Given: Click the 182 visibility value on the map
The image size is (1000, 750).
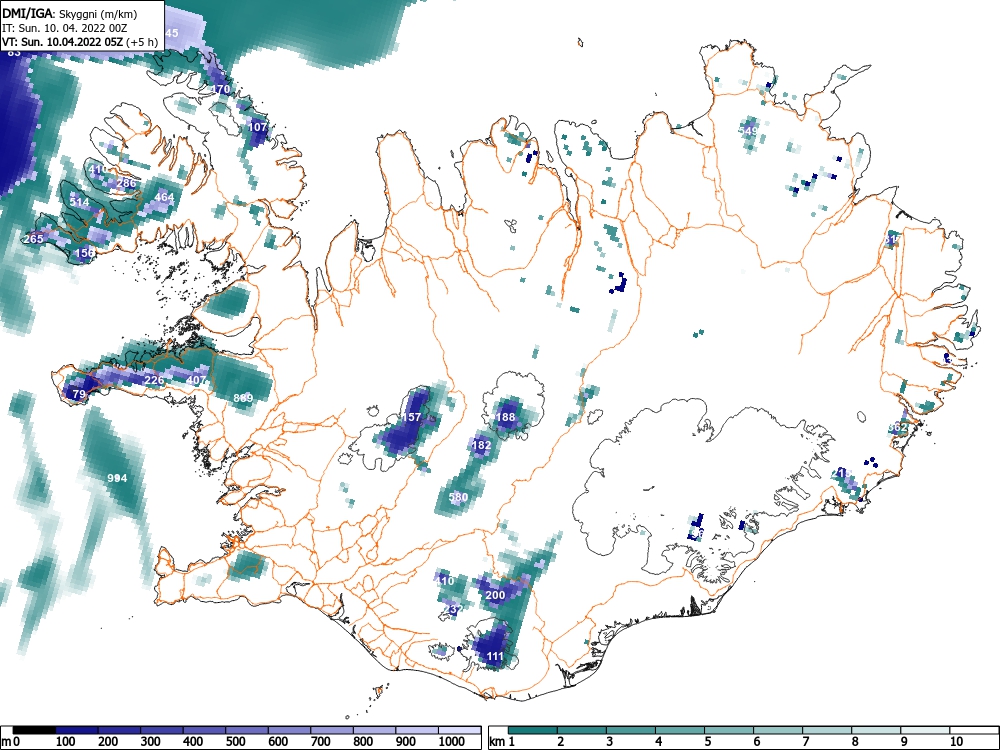Looking at the screenshot, I should (x=481, y=445).
